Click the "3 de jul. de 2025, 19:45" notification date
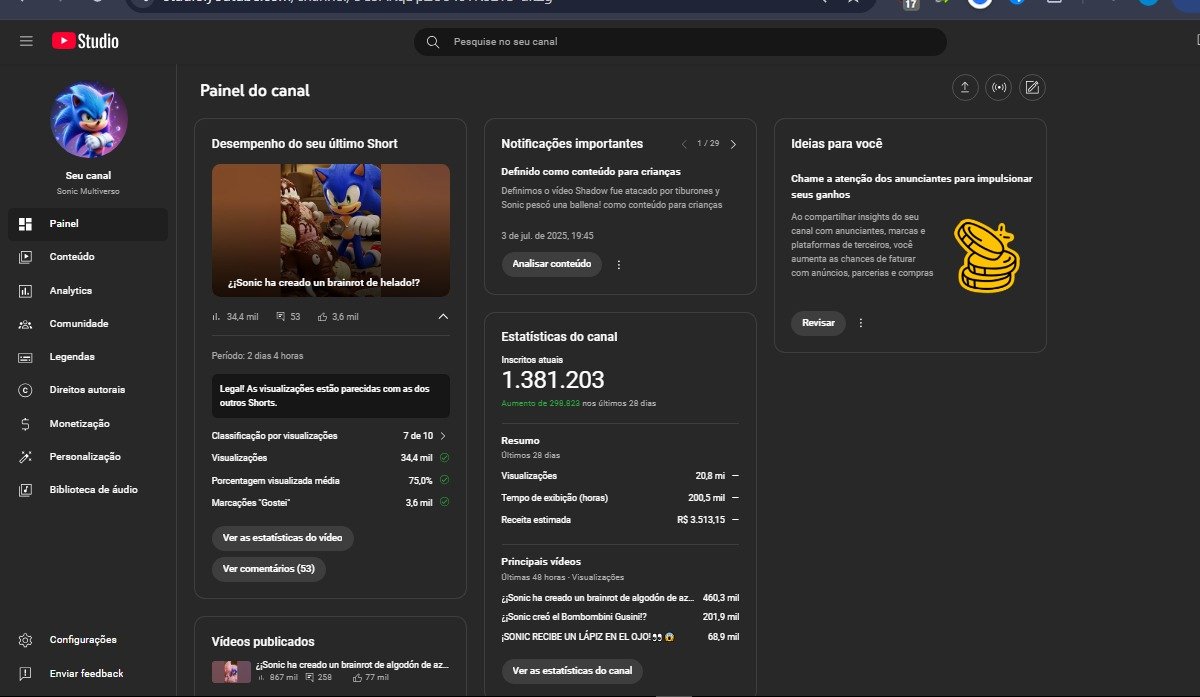Screen dimensions: 1200x697 click(547, 236)
